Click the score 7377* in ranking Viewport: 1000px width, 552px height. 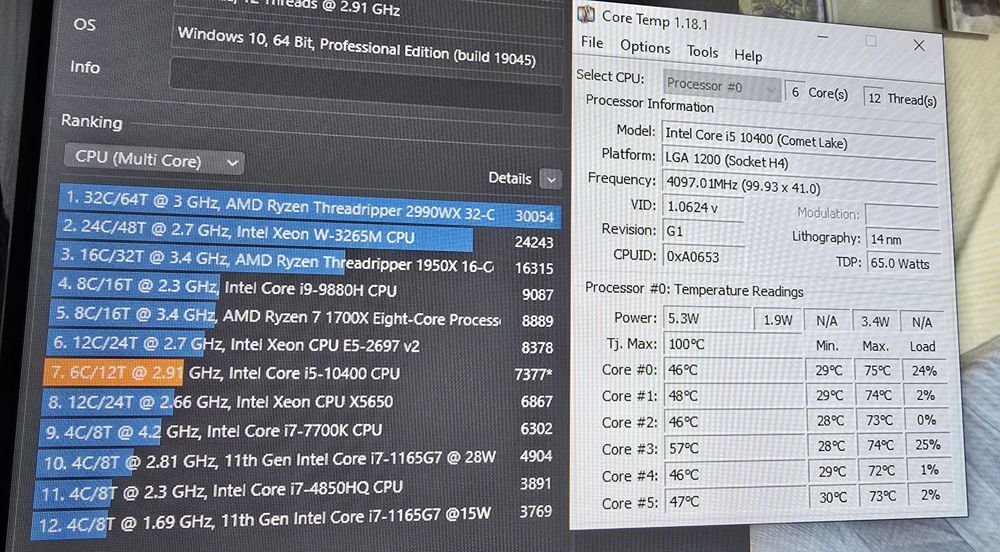pos(532,374)
